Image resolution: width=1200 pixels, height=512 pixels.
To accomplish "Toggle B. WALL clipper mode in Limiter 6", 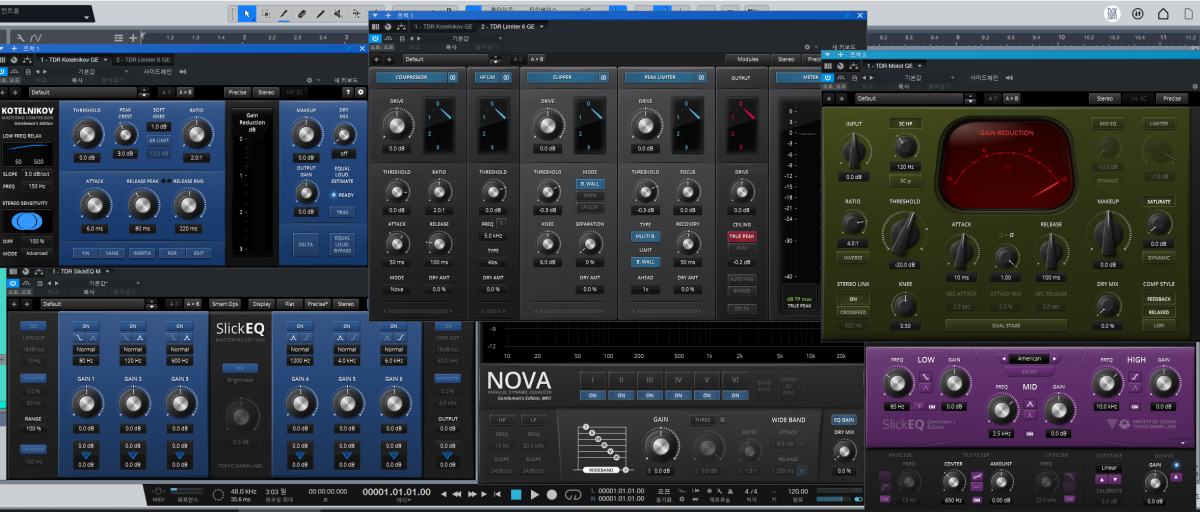I will click(589, 185).
